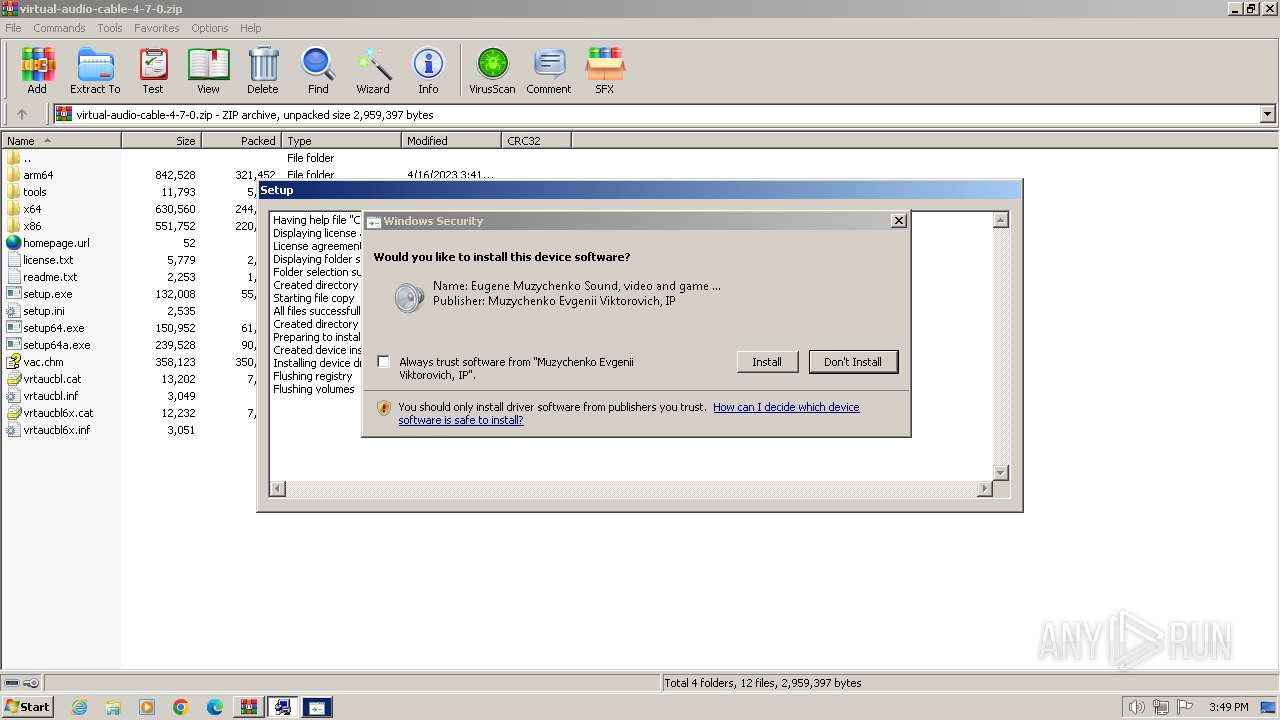
Task: Sort by the Name column header
Action: tap(61, 141)
